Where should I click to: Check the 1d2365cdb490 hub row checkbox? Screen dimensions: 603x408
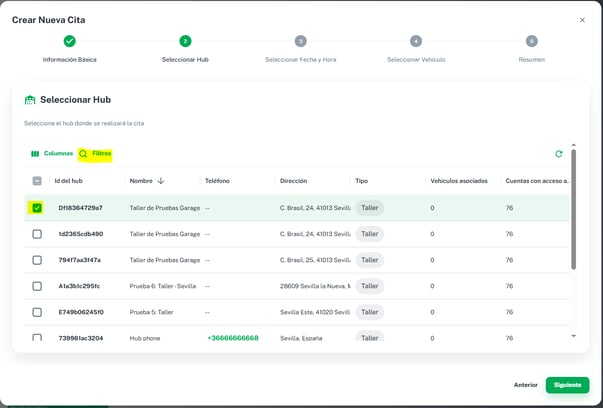point(37,234)
